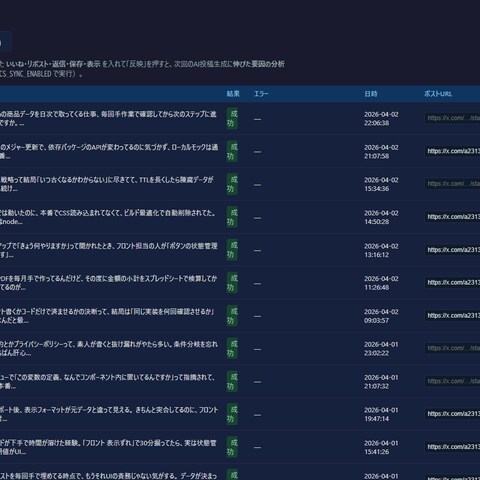
Task: Click 成功 badge in the 23:02:22 row
Action: tap(232, 349)
